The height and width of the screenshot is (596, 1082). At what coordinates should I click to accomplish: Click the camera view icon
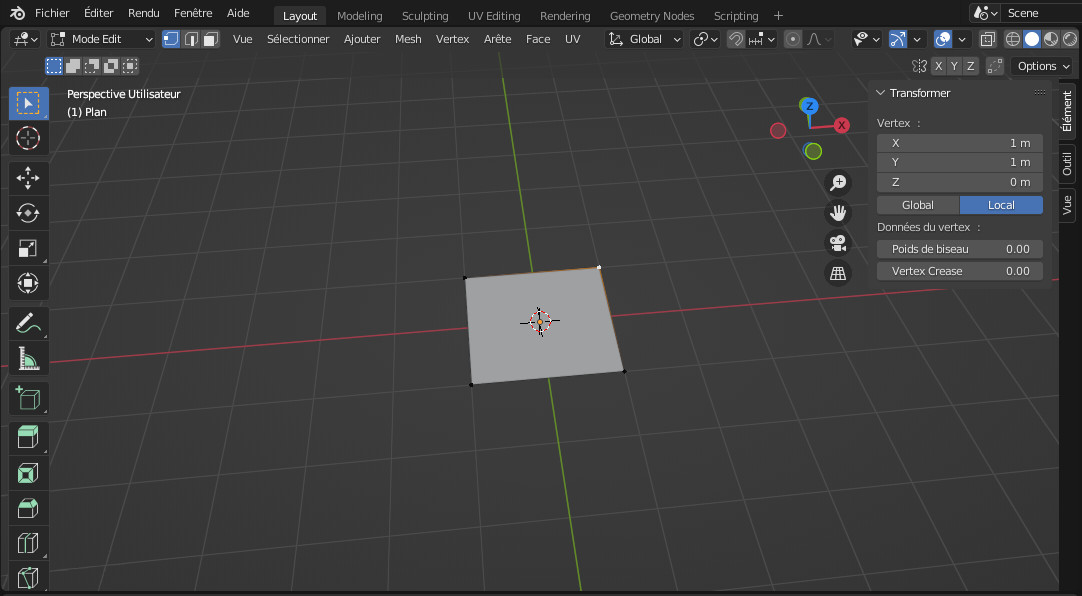click(x=838, y=243)
